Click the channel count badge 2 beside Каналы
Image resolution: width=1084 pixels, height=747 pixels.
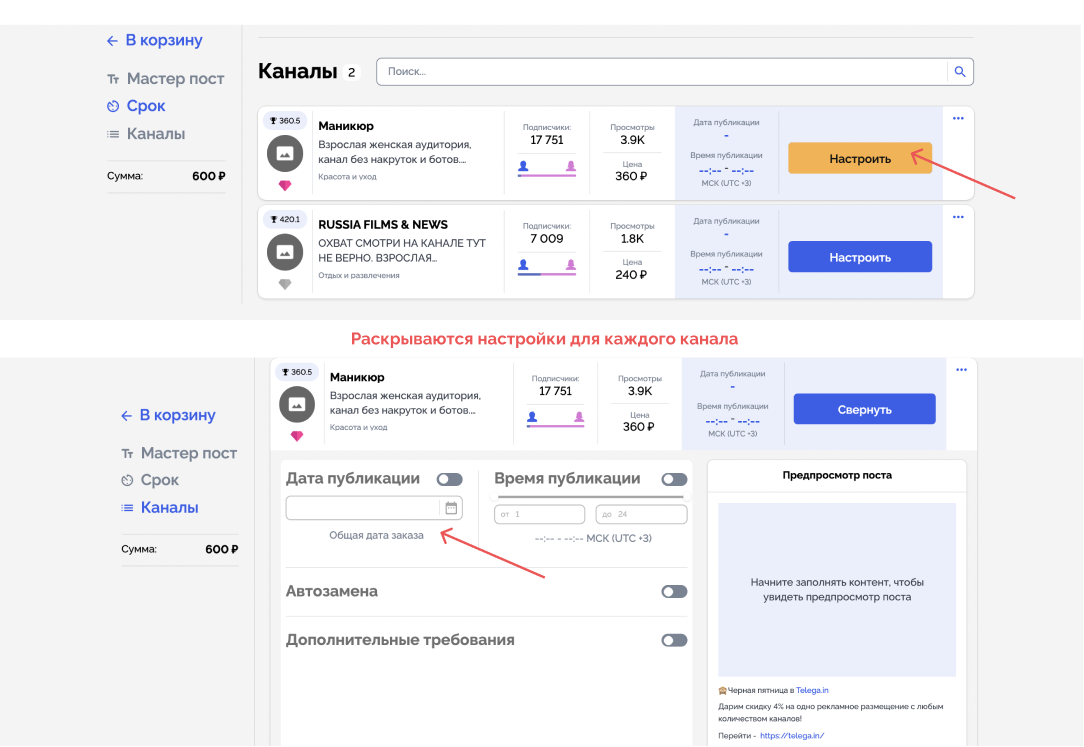352,72
